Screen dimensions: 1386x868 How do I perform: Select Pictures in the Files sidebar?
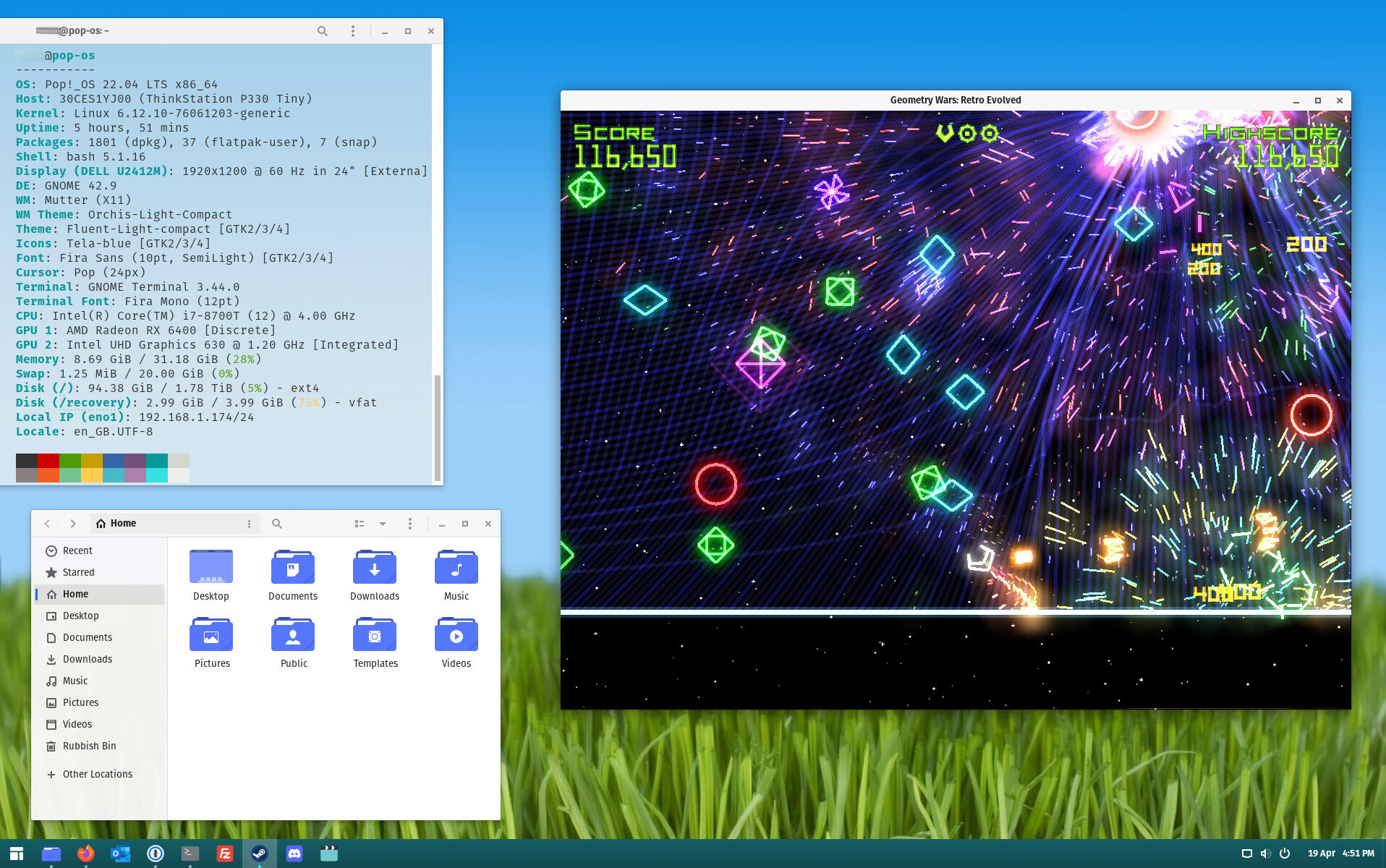100,702
